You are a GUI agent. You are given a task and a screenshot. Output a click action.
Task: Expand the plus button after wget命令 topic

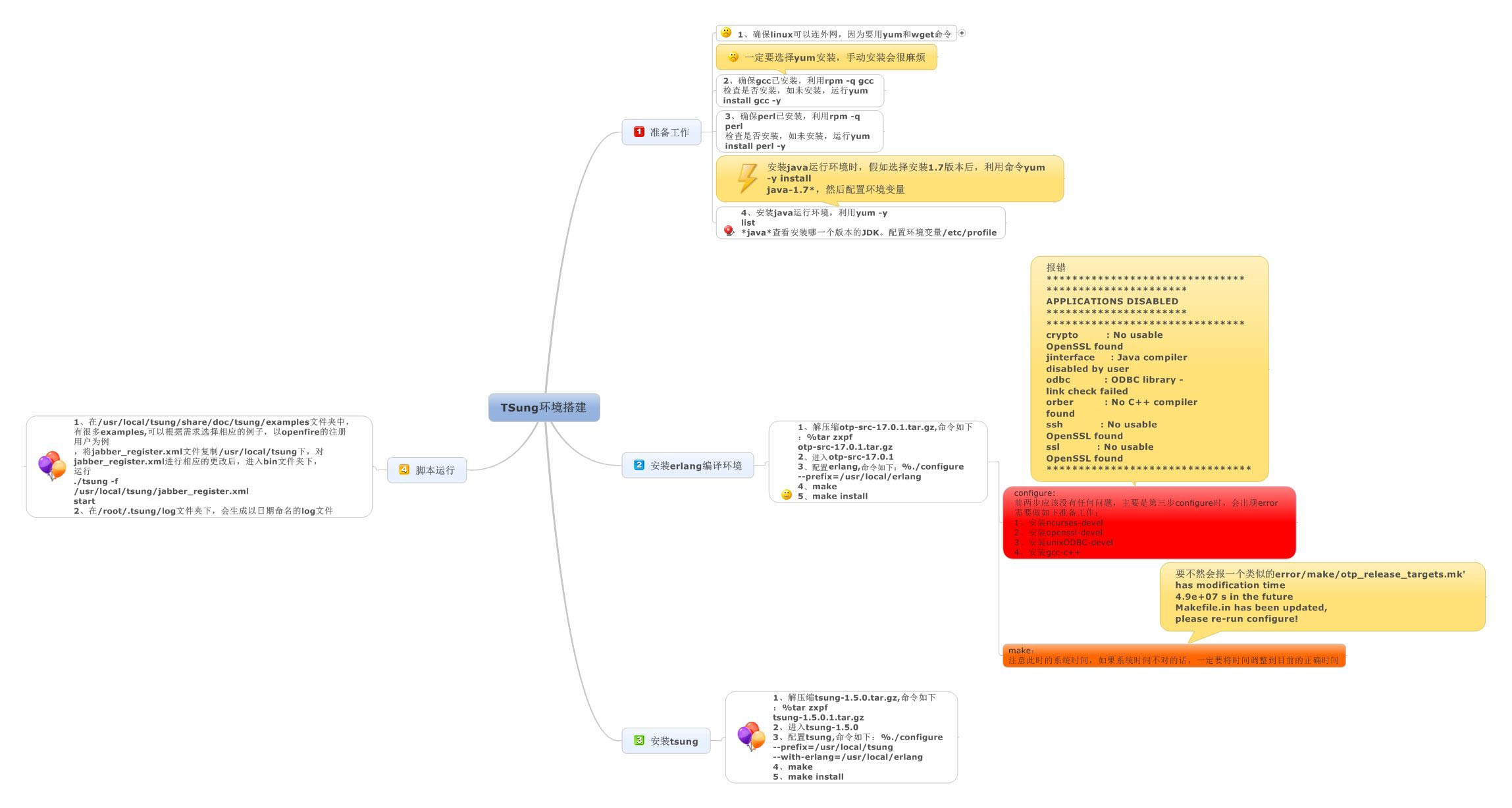[962, 33]
